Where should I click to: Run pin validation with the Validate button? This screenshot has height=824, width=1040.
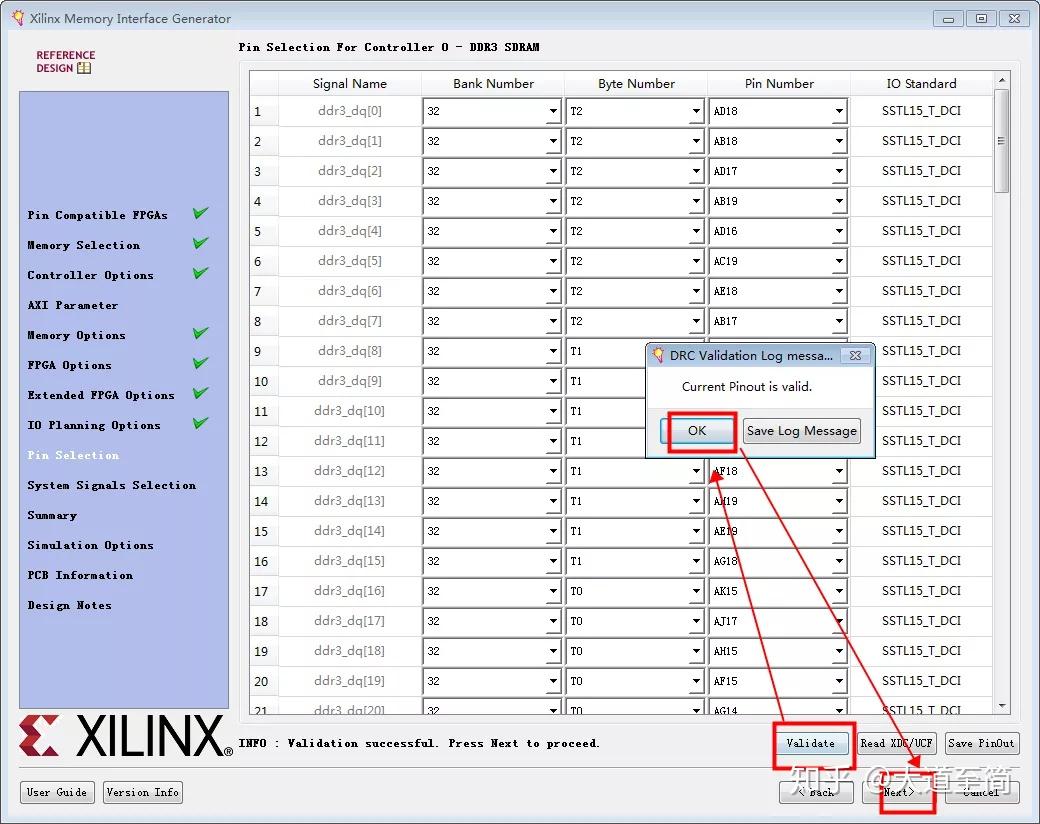tap(812, 743)
